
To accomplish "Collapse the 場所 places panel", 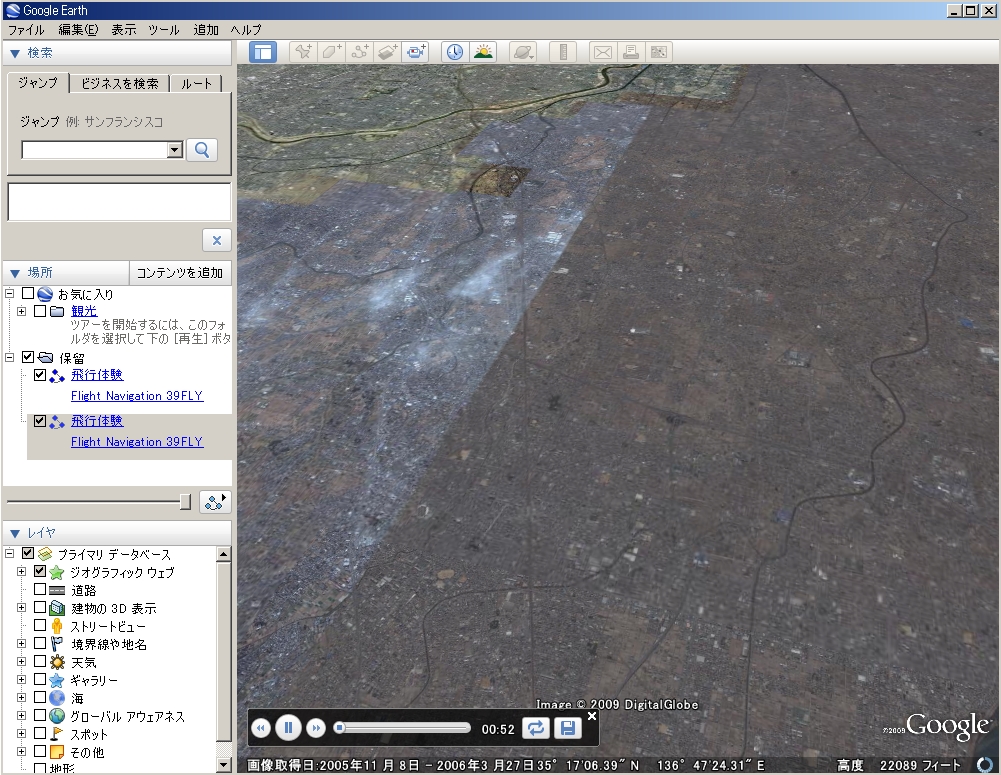I will pos(15,273).
